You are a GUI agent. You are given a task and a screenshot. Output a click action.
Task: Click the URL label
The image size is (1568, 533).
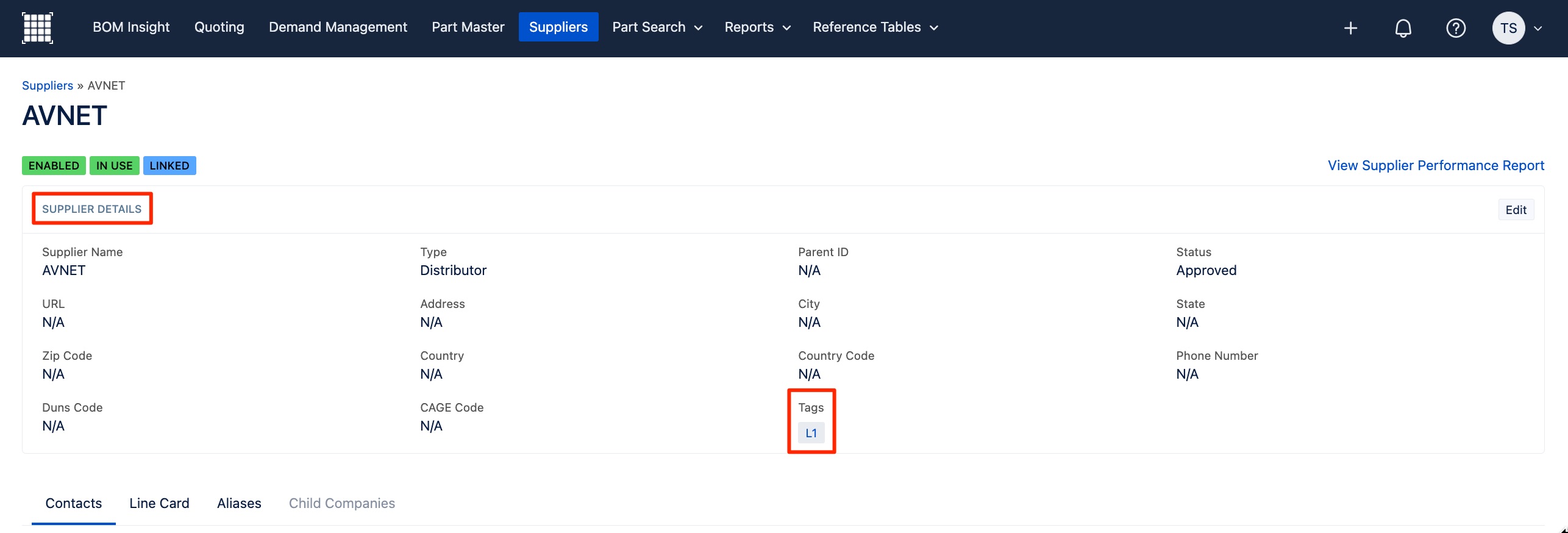53,304
